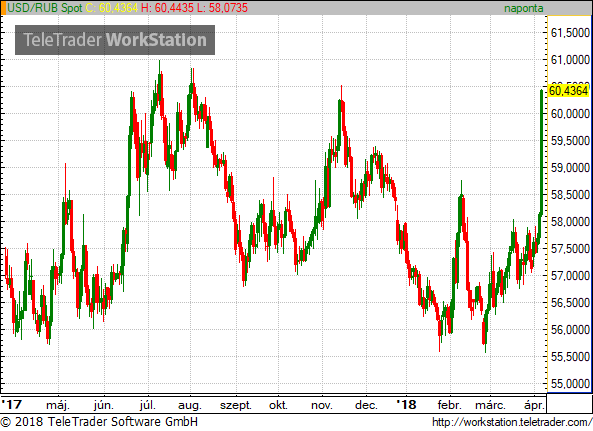Select the 'máj.' month on time axis
The image size is (593, 431).
[58, 406]
